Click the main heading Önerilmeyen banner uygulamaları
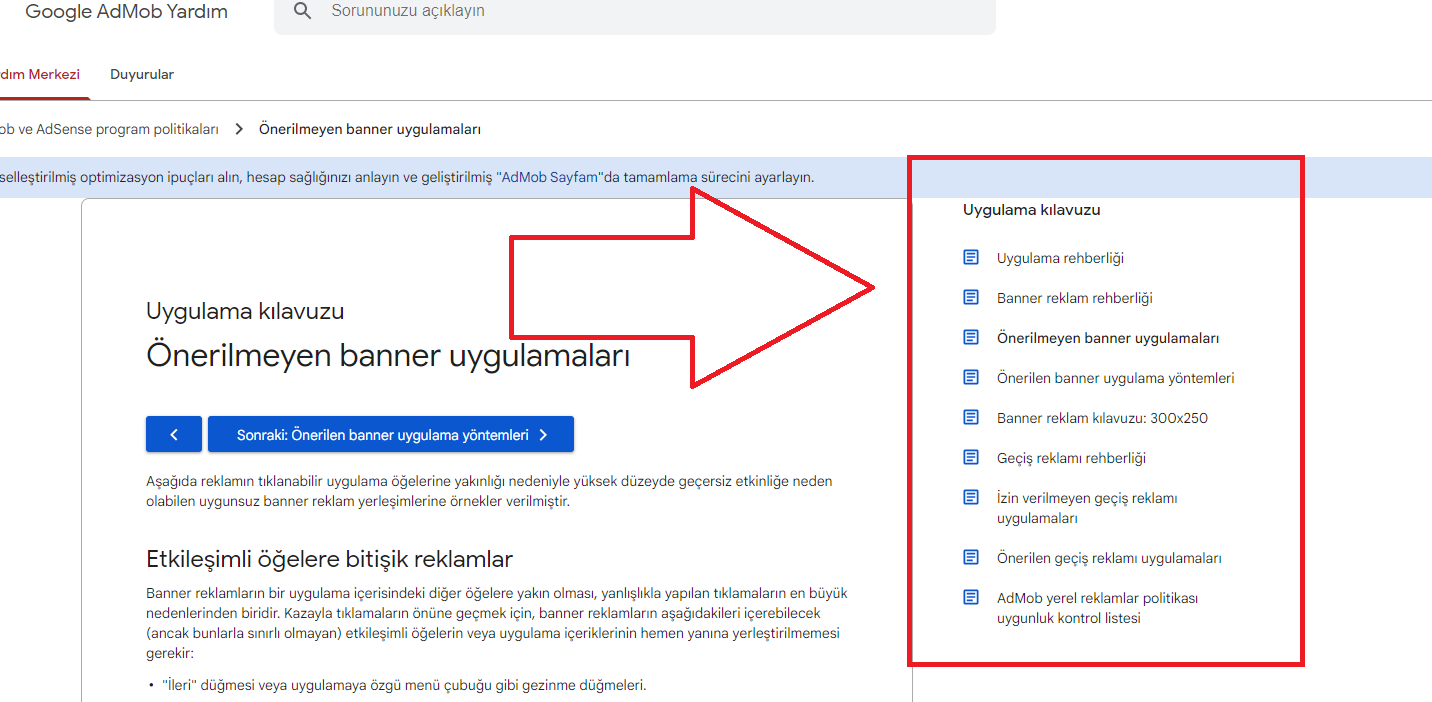The image size is (1432, 702). coord(388,355)
